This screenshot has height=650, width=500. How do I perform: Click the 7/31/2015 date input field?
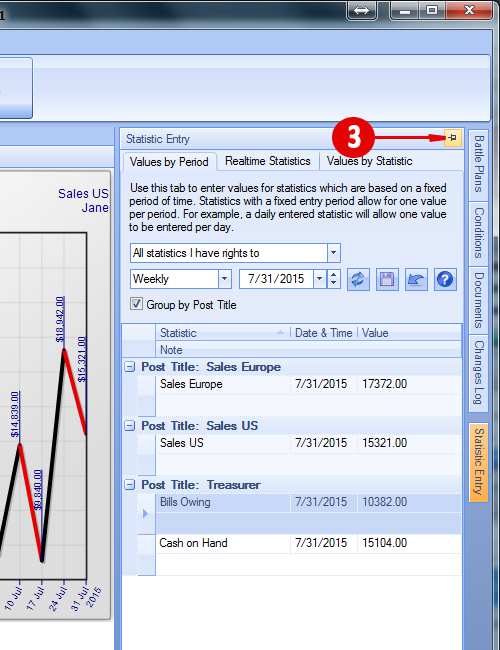[276, 279]
